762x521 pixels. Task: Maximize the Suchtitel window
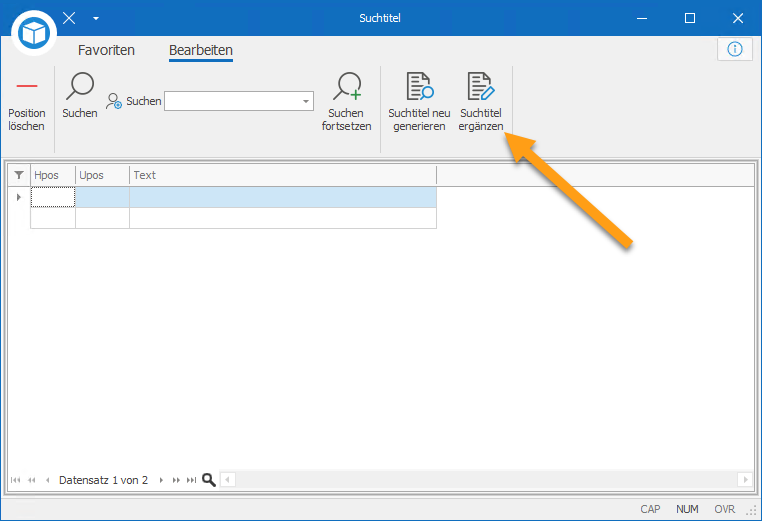[x=690, y=18]
